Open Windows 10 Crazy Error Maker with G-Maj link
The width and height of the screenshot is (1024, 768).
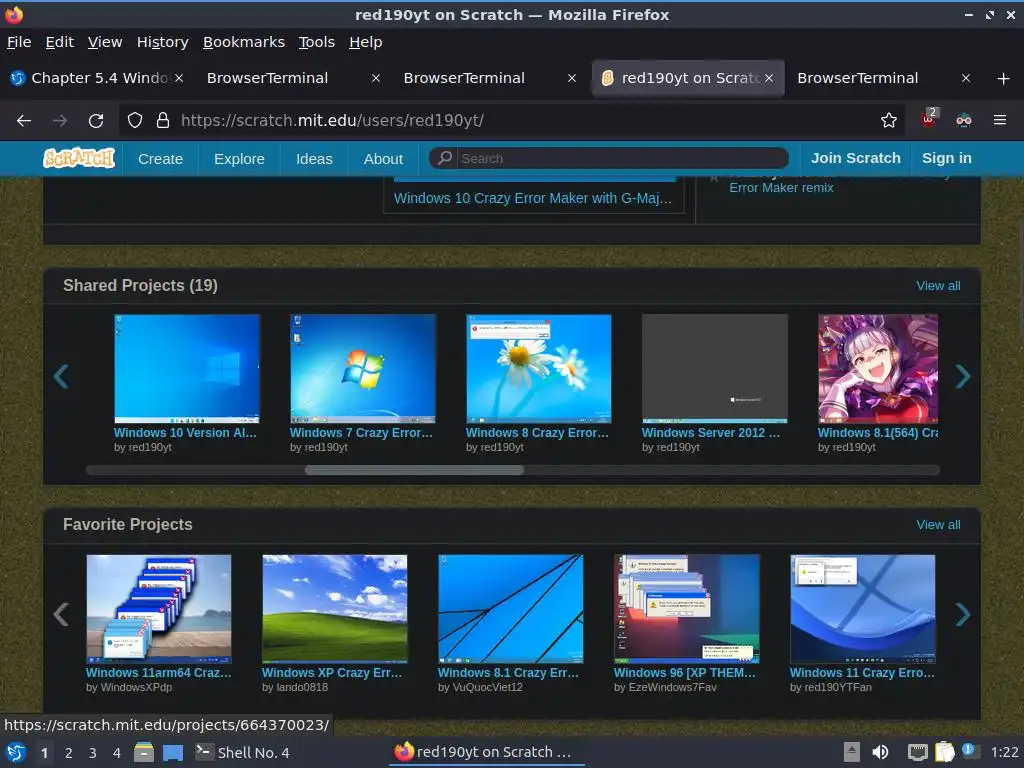pos(533,199)
